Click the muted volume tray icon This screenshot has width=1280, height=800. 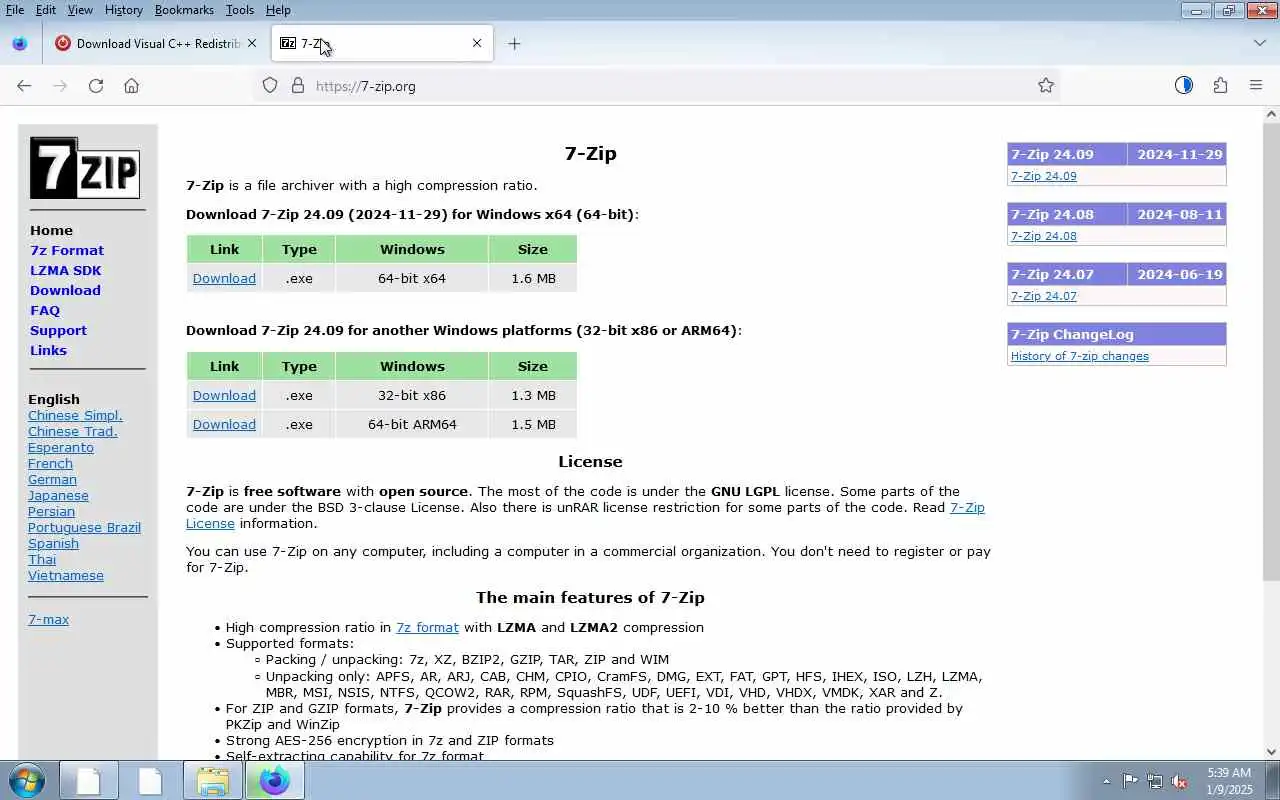(x=1180, y=781)
